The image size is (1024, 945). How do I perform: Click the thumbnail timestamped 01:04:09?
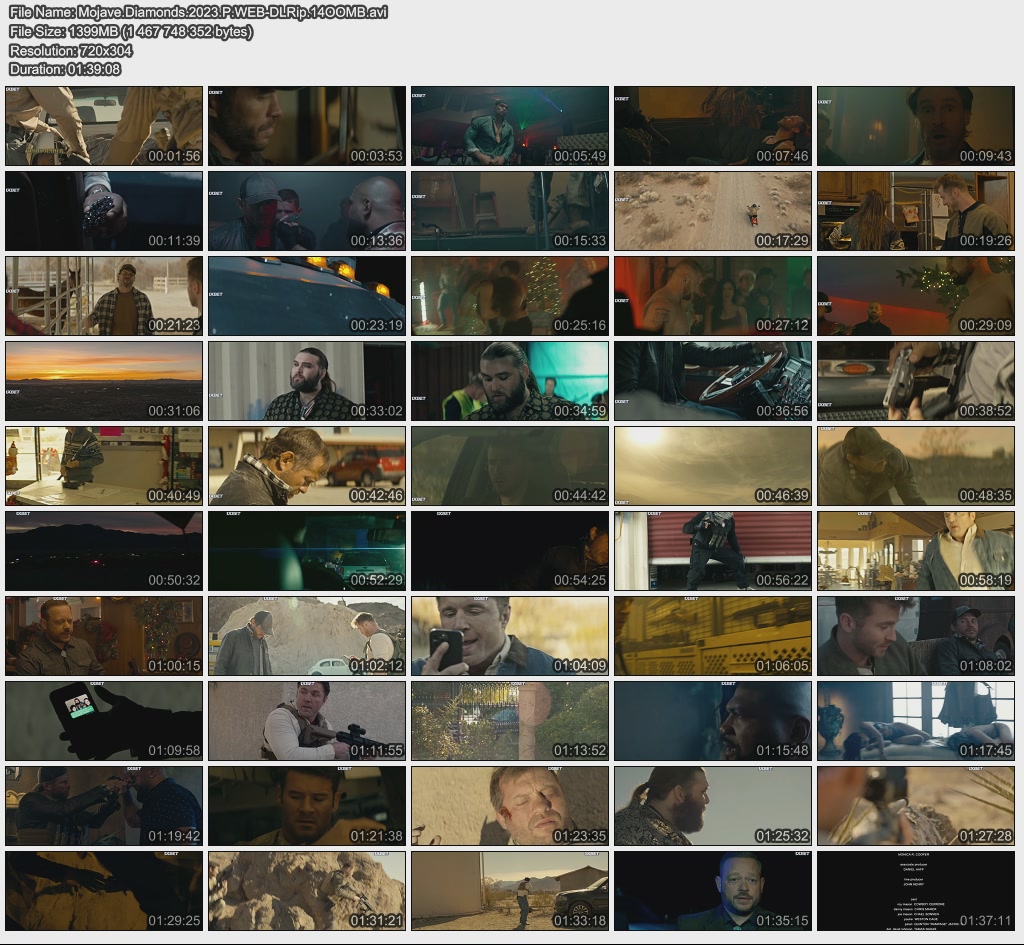(x=510, y=636)
